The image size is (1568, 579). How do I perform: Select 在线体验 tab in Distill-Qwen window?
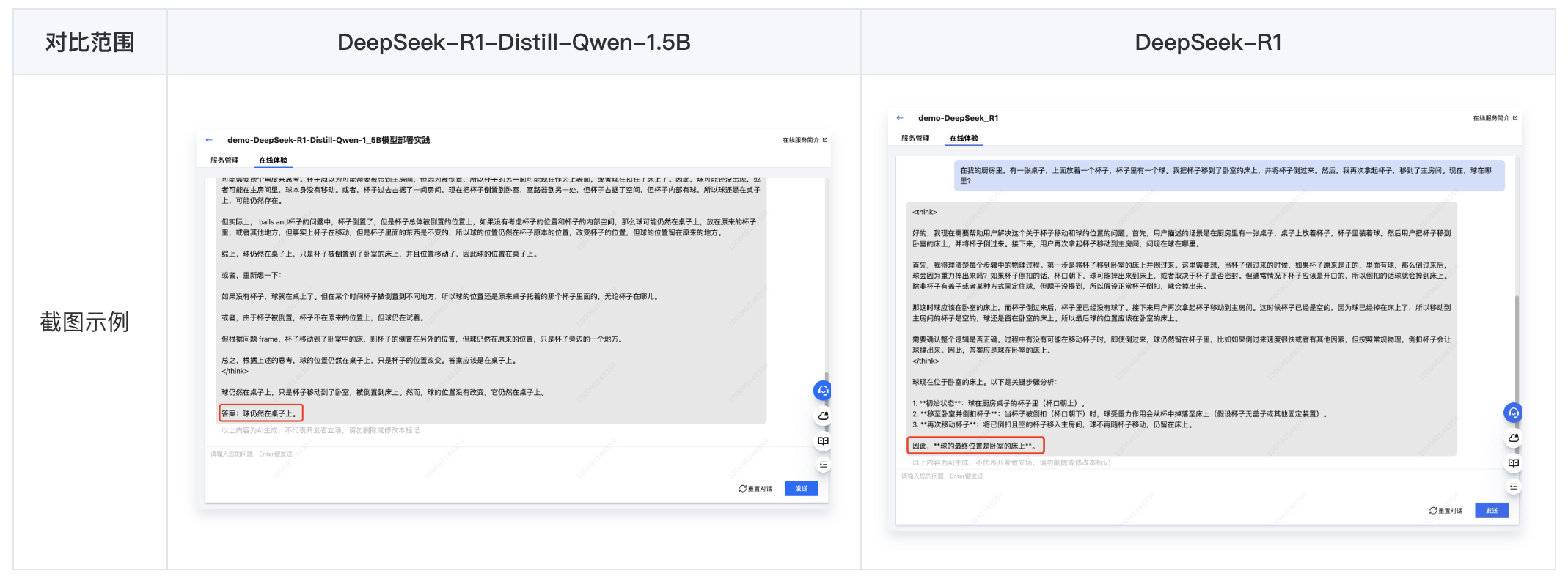[273, 161]
